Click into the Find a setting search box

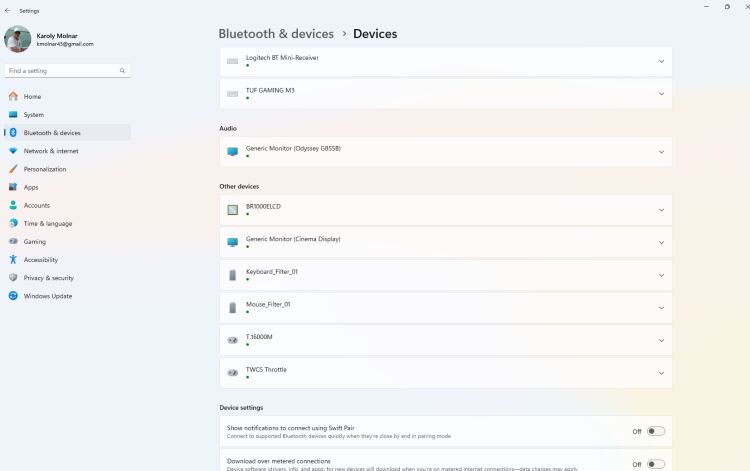[67, 71]
